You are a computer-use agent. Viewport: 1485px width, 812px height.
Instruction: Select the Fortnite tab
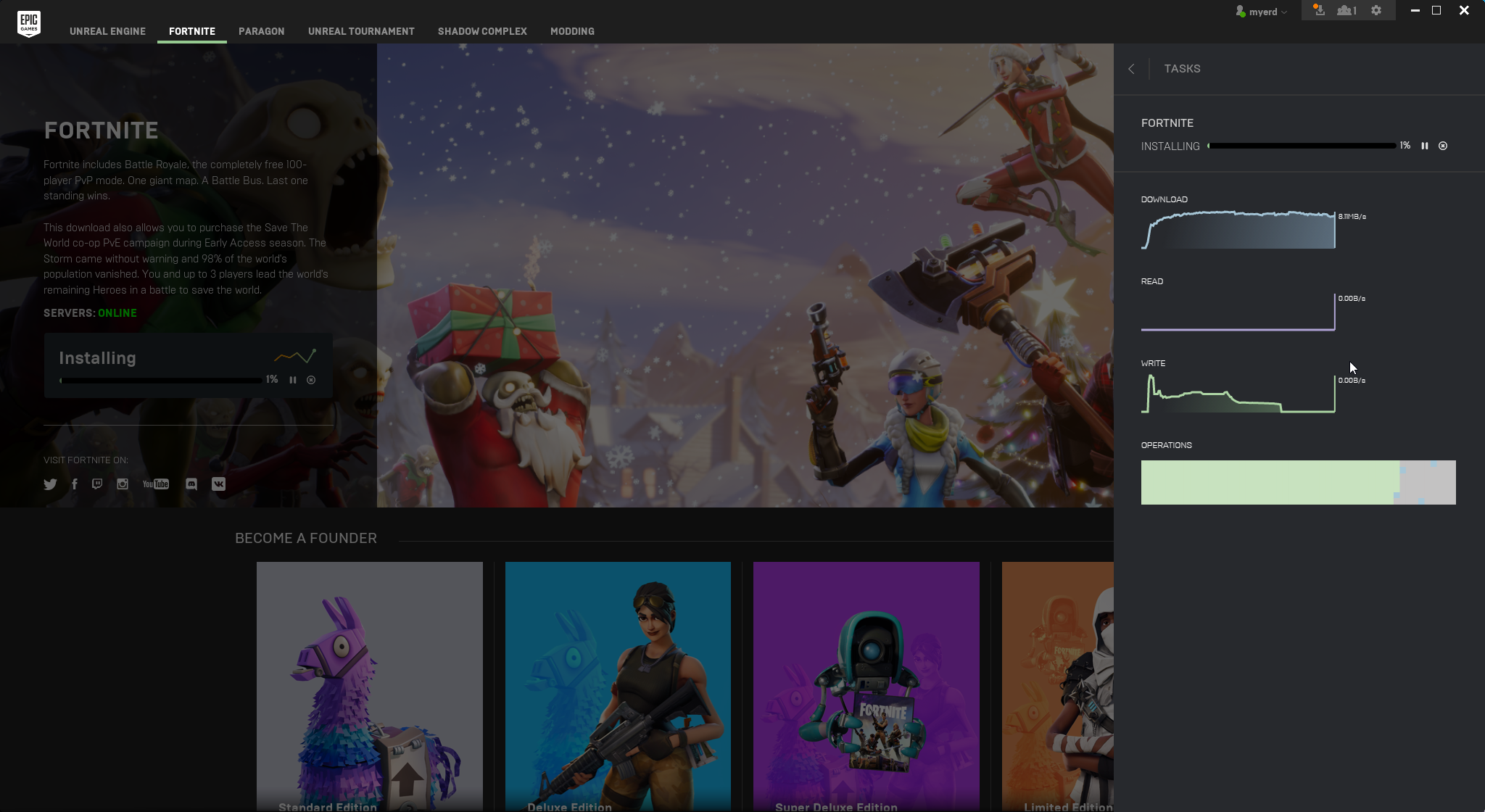[x=192, y=31]
